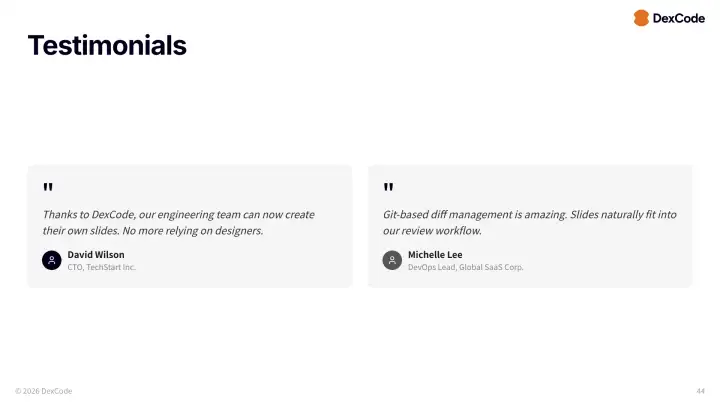Click David Wilson's dark avatar icon

(52, 260)
